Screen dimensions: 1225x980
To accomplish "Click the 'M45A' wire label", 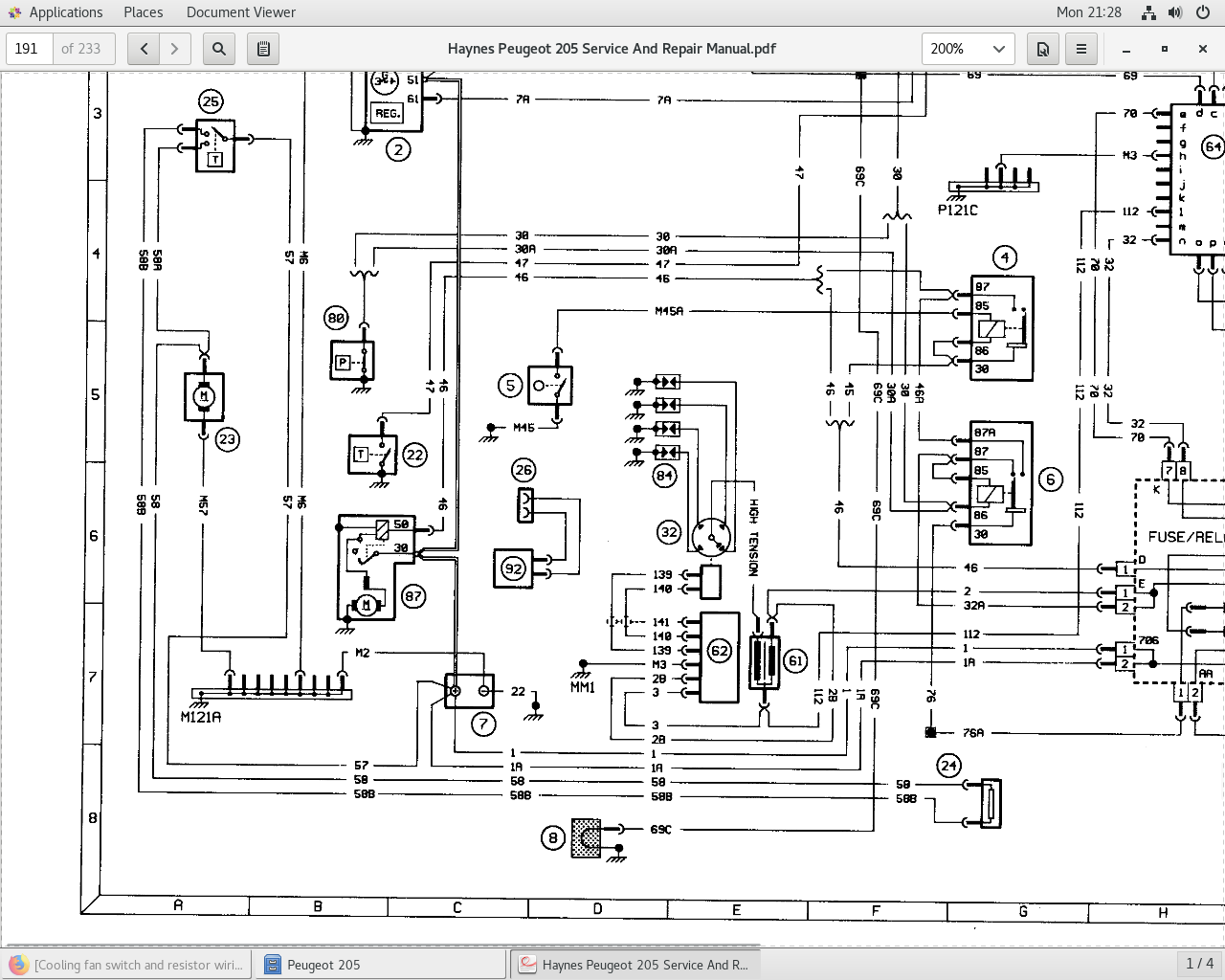I will point(669,311).
